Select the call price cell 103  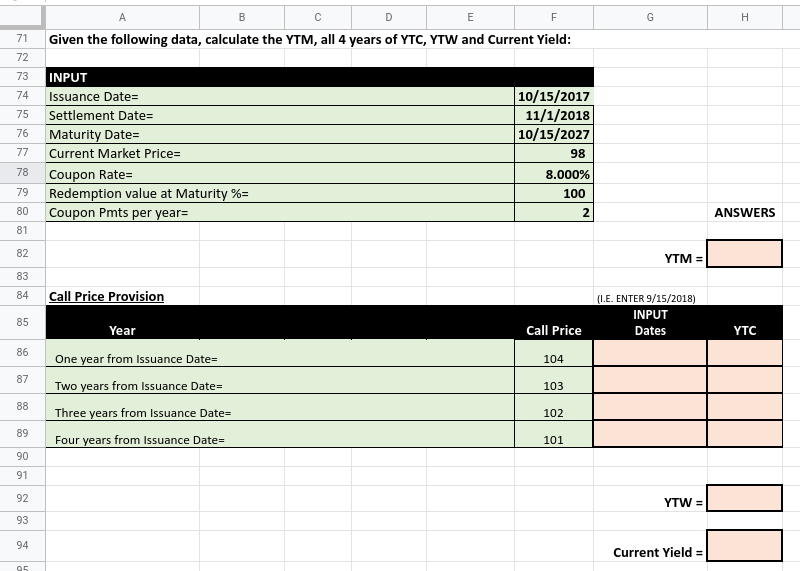point(554,380)
